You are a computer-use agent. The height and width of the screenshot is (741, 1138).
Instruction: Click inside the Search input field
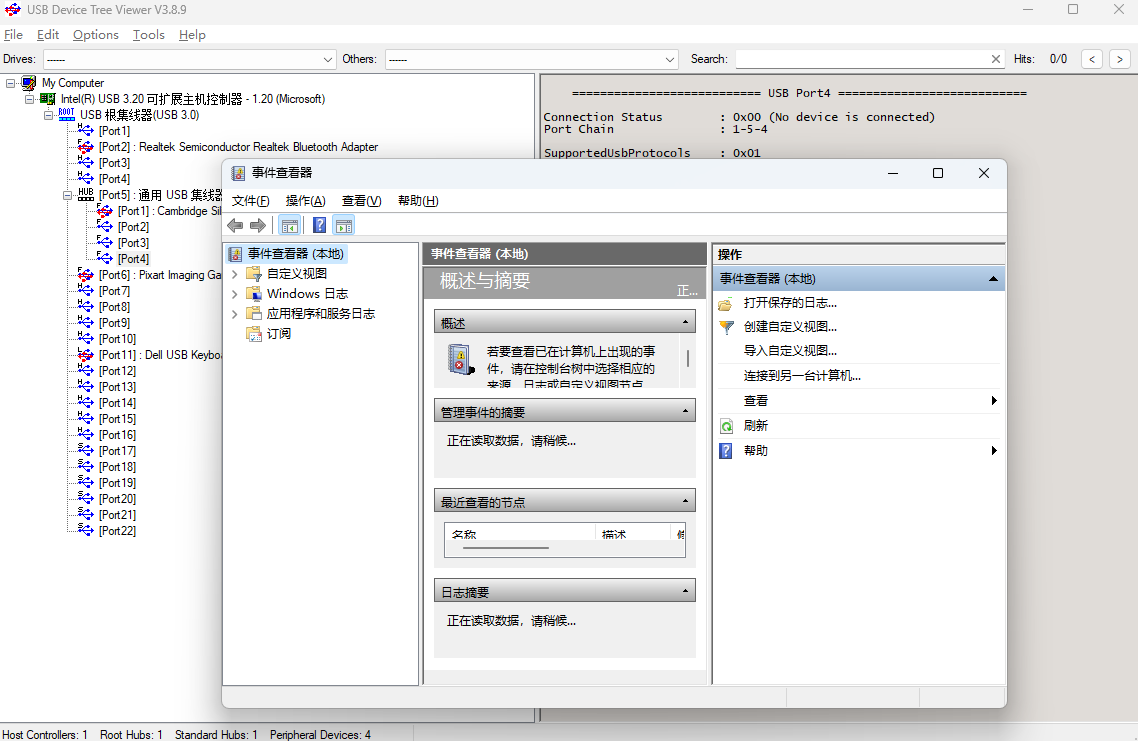[860, 58]
